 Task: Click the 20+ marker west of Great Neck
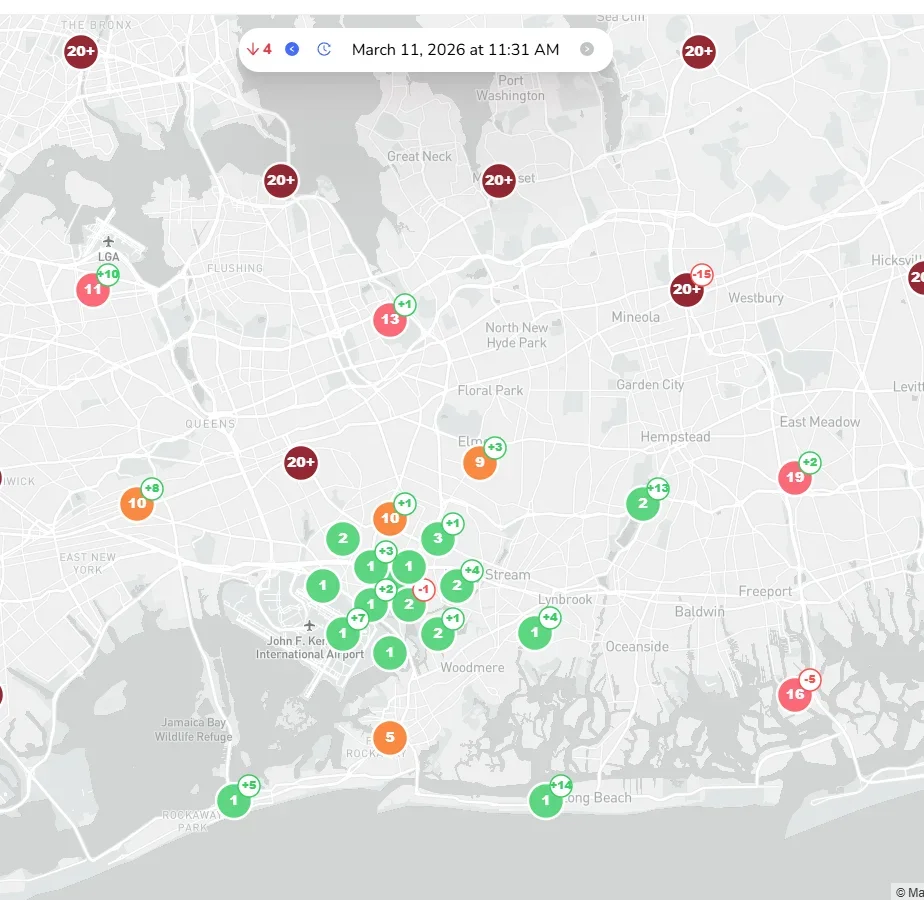[281, 180]
